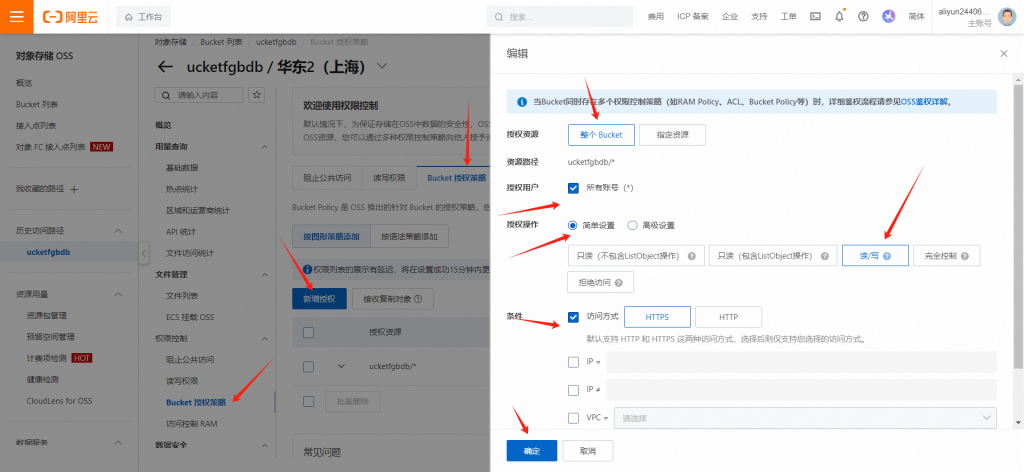Expand the bucket region dropdown chevron
1024x472 pixels.
382,66
